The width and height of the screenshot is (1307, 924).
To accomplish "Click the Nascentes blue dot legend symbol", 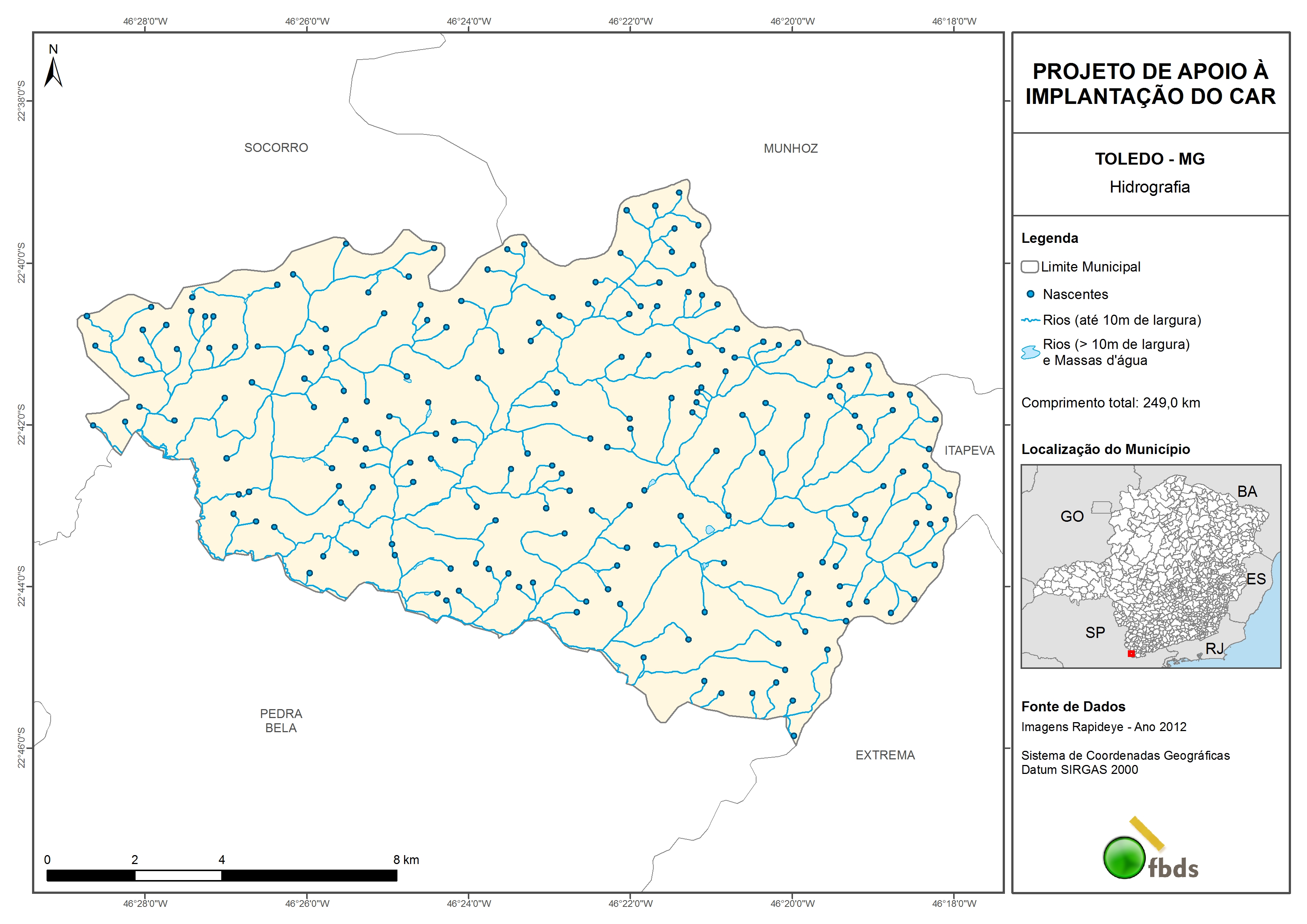I will (1030, 294).
